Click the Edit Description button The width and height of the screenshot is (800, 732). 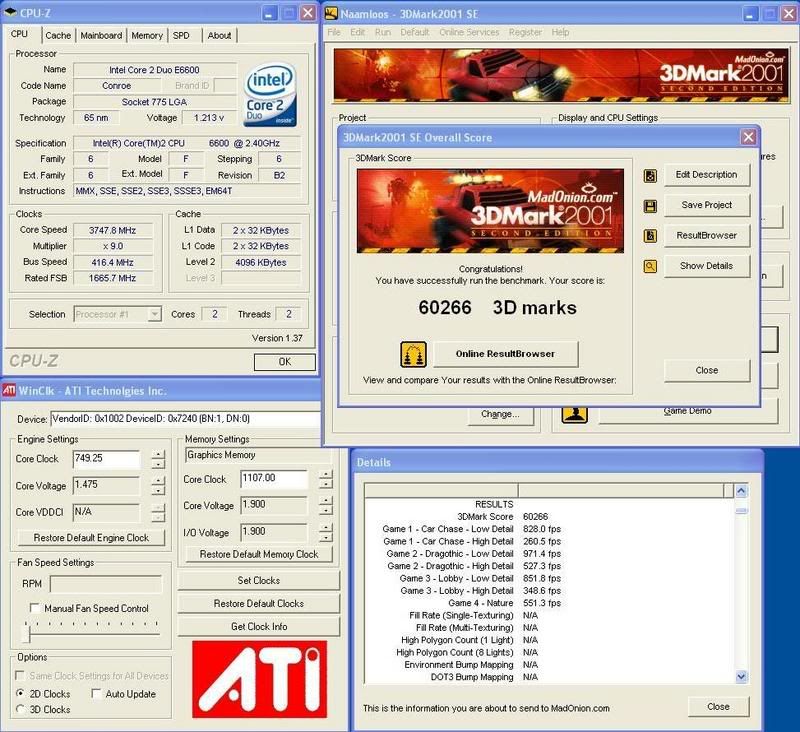[x=707, y=174]
